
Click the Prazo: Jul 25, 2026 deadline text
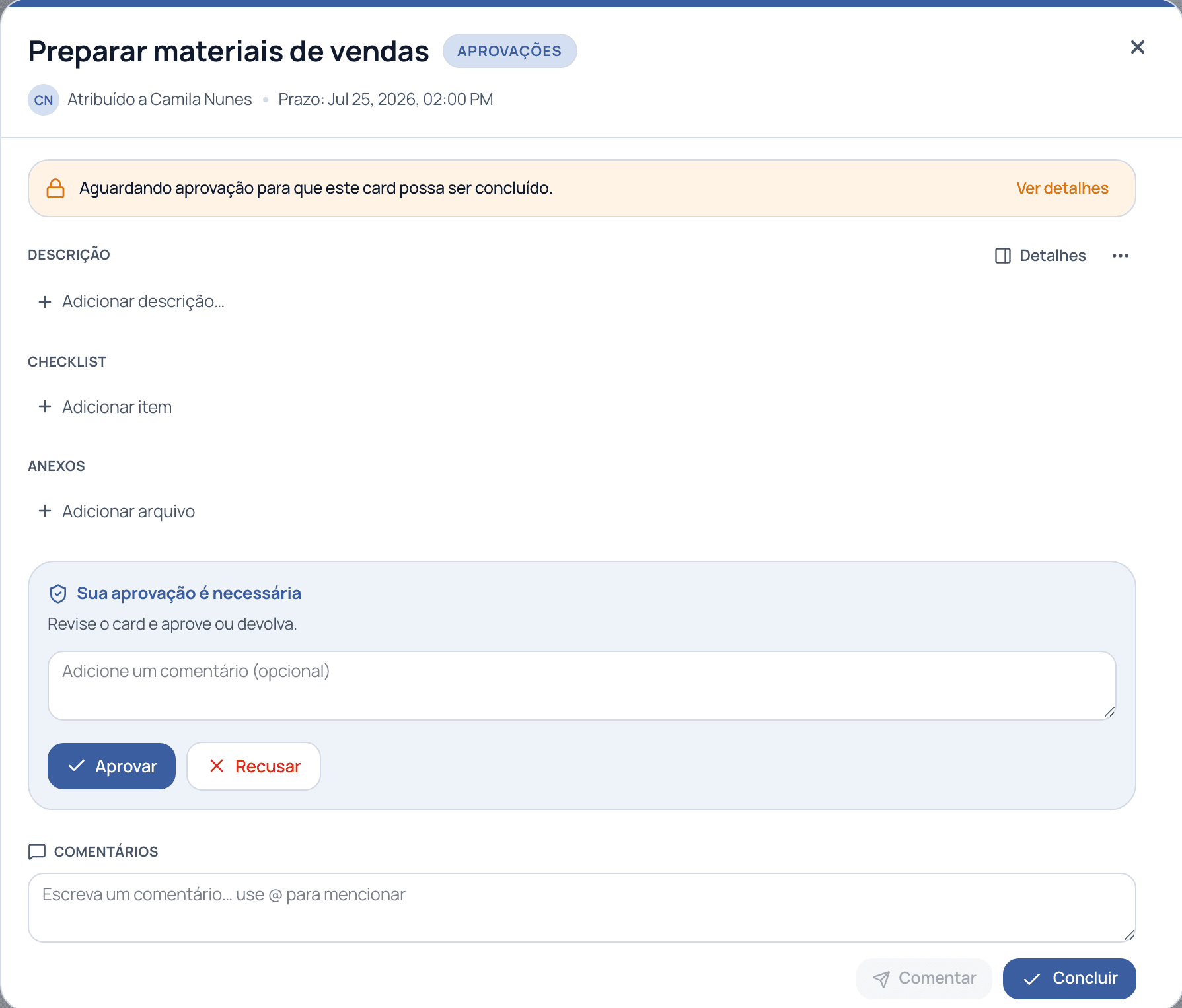tap(386, 100)
